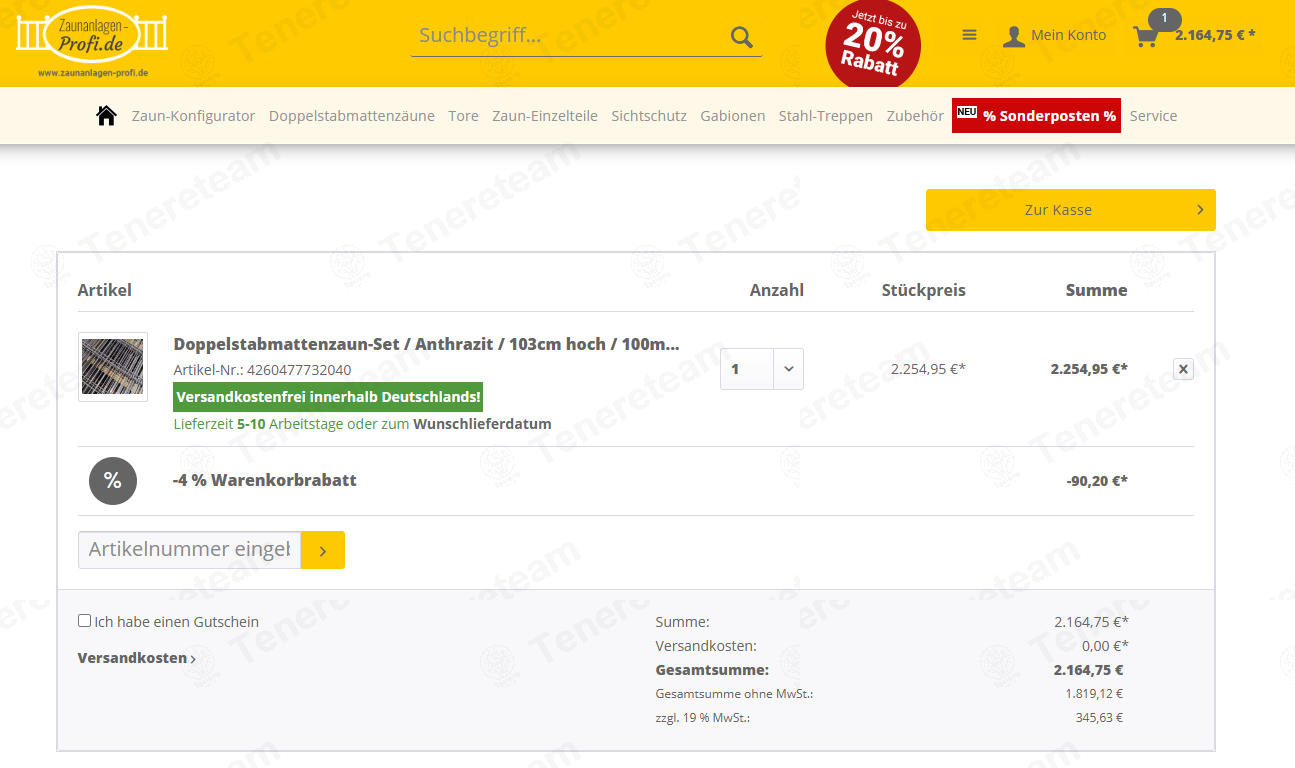The width and height of the screenshot is (1295, 768).
Task: Click the Stückpreis 2.254,95 €* value
Action: 928,369
